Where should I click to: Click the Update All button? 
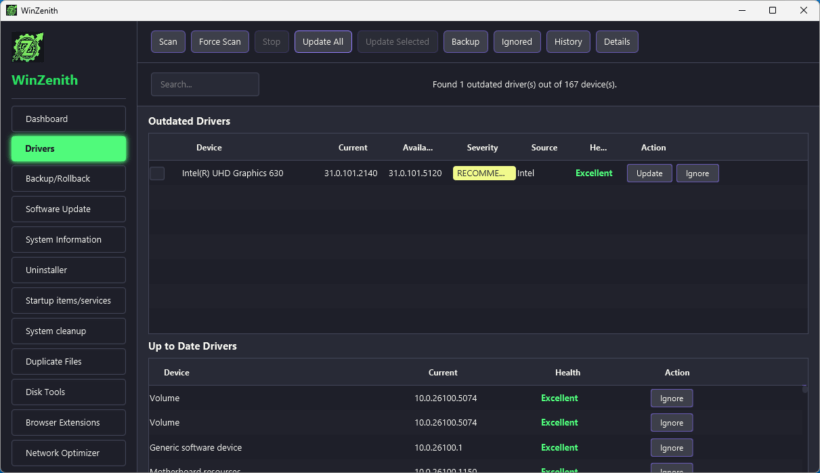point(323,42)
